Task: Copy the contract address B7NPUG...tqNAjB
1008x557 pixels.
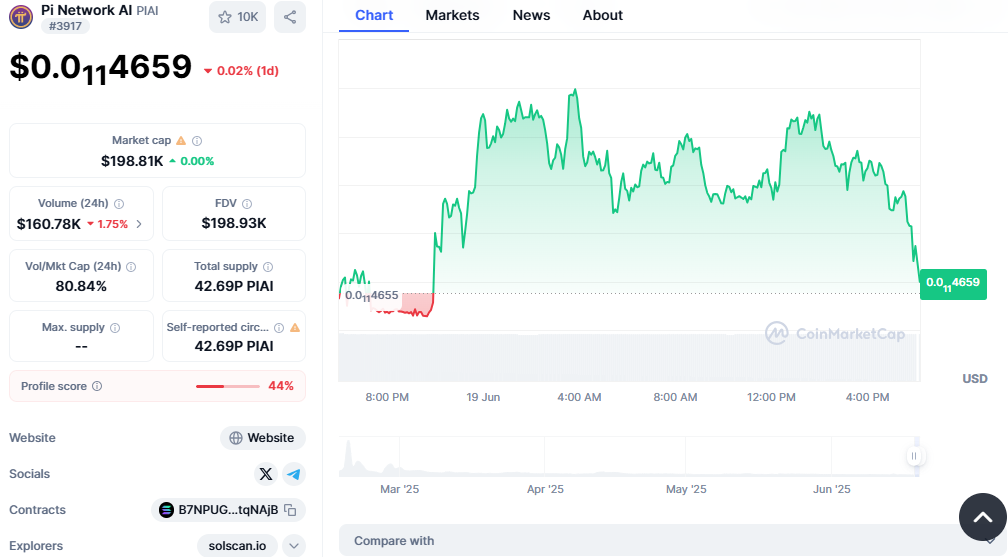Action: pos(291,510)
